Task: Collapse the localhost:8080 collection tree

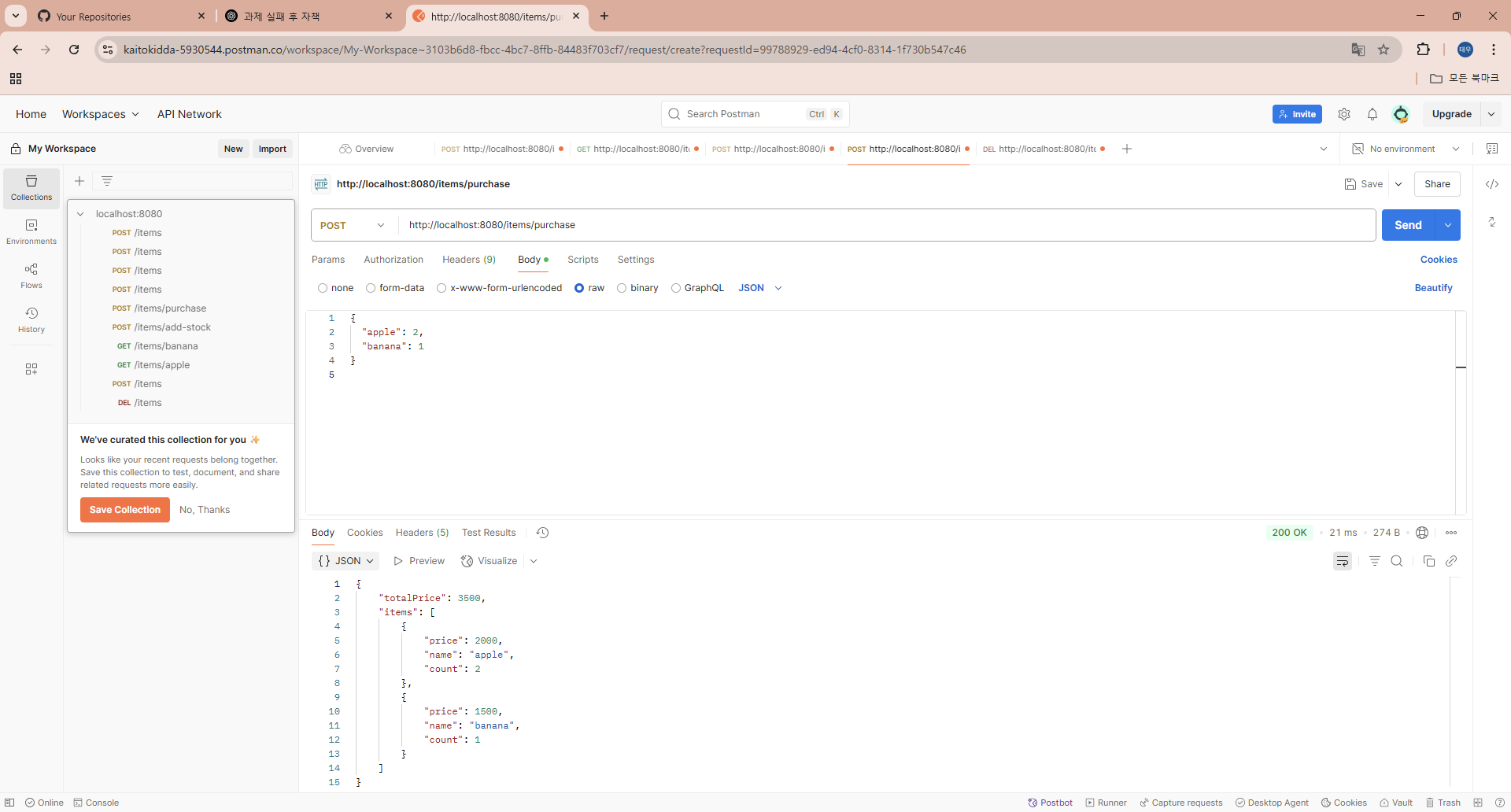Action: coord(80,214)
